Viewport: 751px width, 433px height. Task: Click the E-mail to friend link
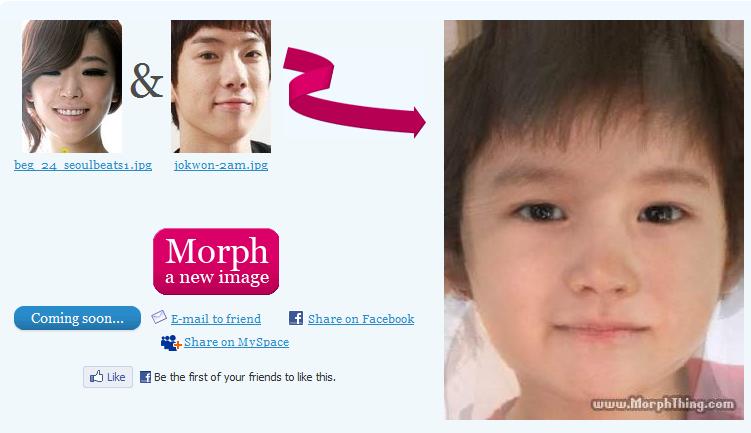216,319
